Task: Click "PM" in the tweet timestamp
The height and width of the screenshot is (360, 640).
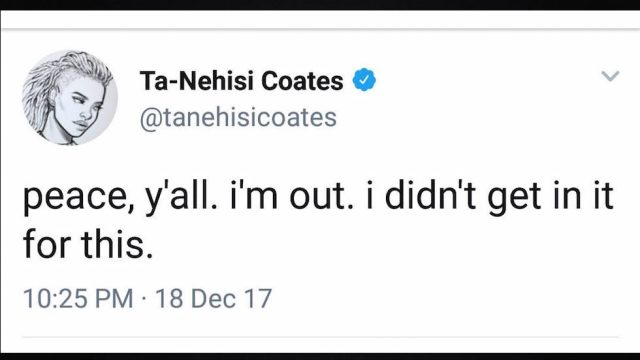Action: [x=114, y=298]
